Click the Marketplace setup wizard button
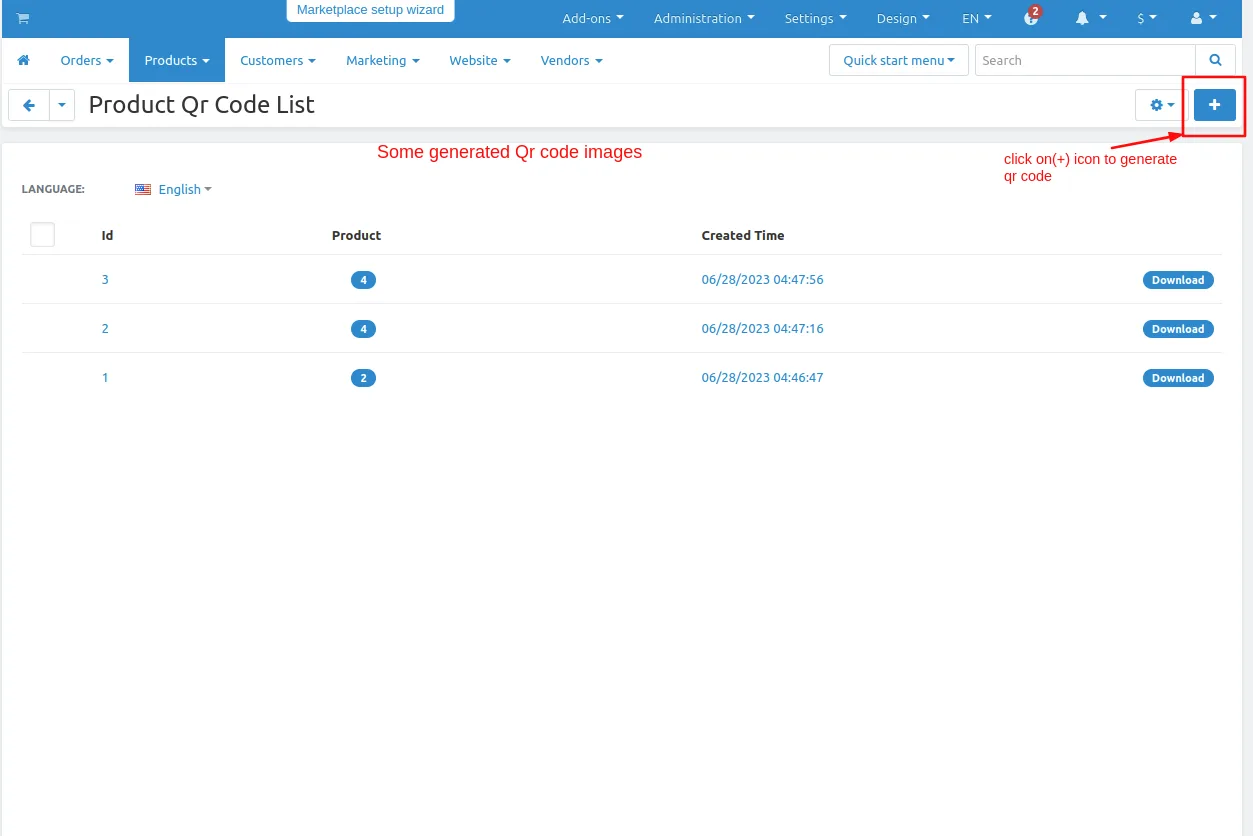The width and height of the screenshot is (1253, 836). tap(370, 10)
